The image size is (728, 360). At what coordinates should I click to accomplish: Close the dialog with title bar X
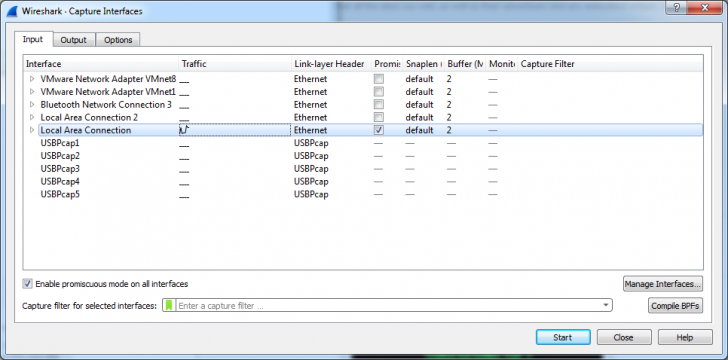[x=705, y=7]
